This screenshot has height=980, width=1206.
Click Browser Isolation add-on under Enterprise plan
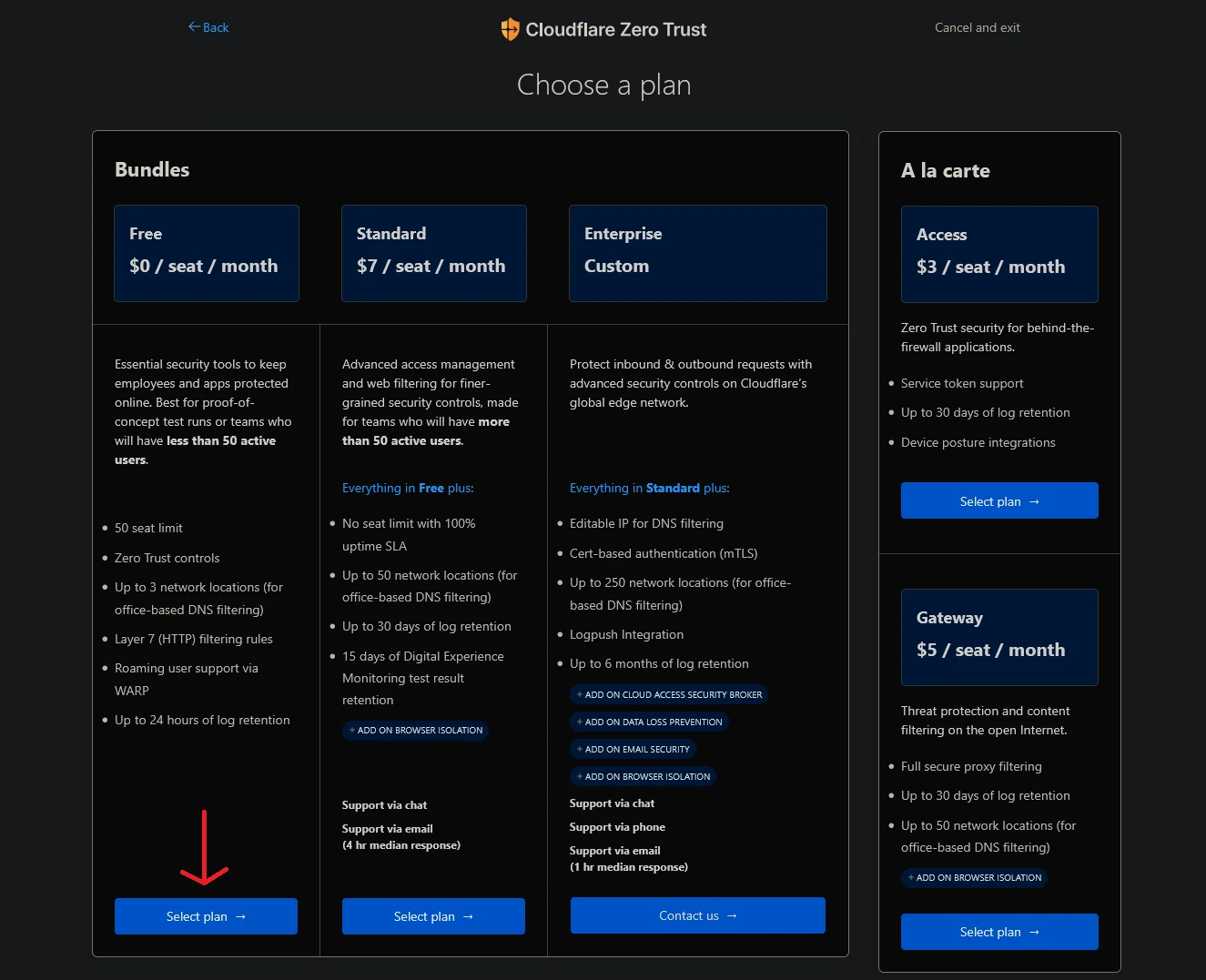coord(644,776)
